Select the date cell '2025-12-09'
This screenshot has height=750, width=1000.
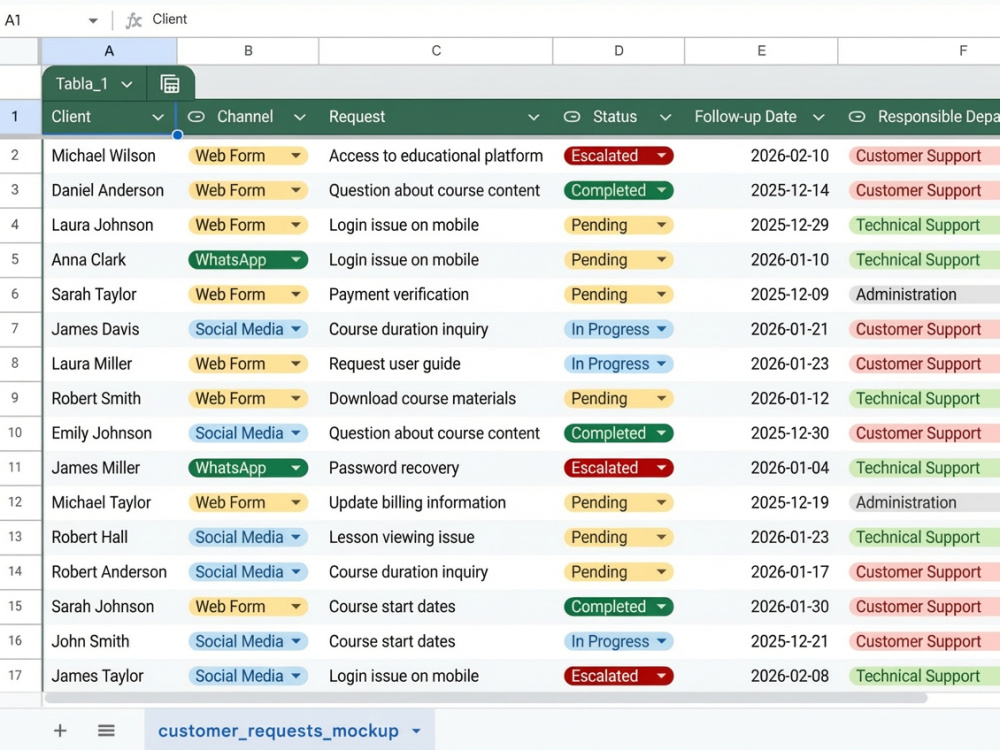pyautogui.click(x=761, y=295)
